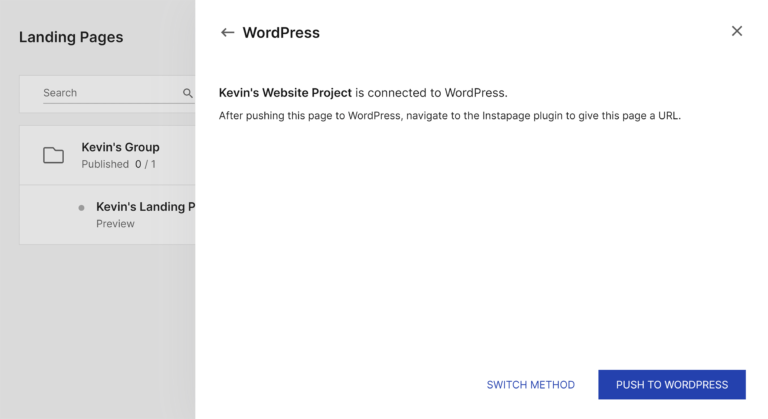Click the search magnifier icon
Image resolution: width=768 pixels, height=419 pixels.
[x=188, y=93]
